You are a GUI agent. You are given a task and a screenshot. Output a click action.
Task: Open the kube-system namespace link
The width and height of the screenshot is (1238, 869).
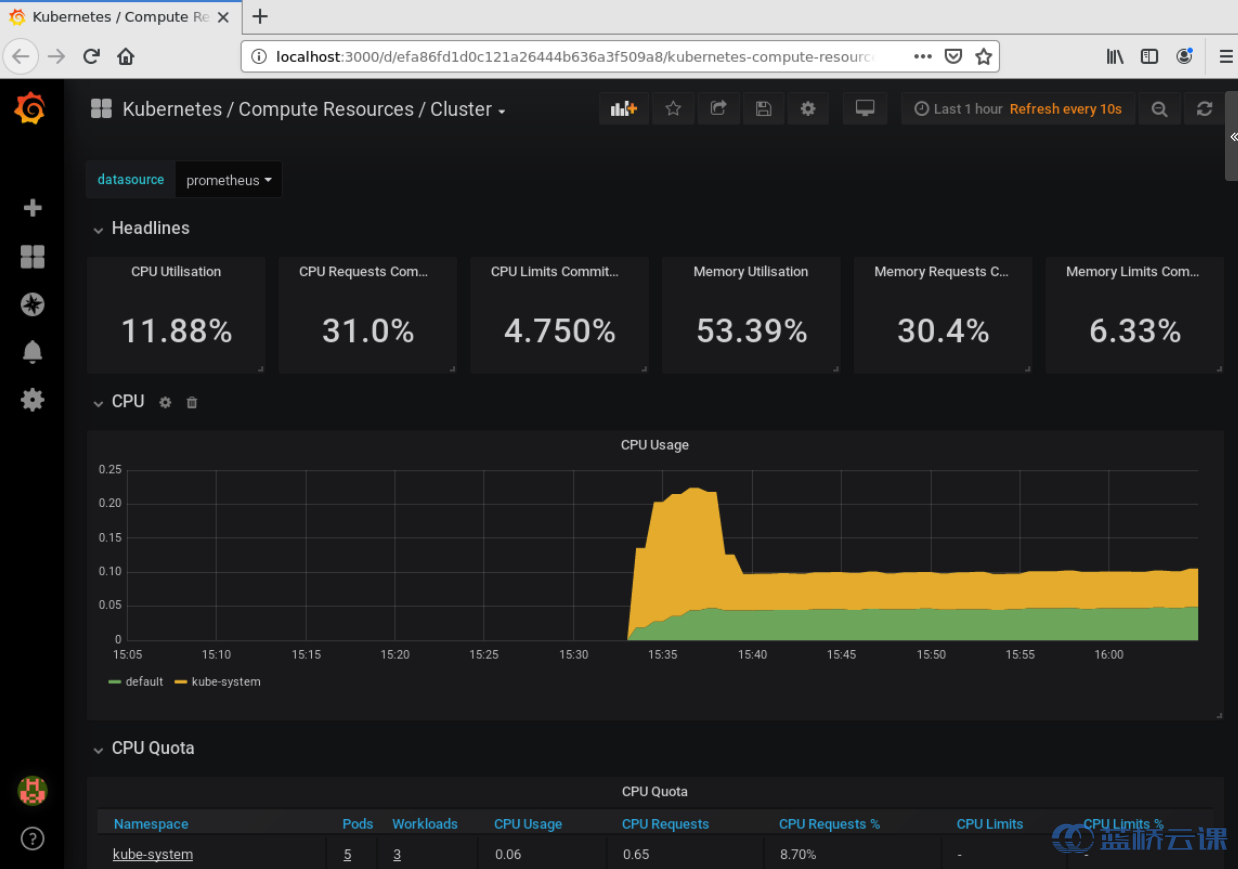click(x=153, y=854)
